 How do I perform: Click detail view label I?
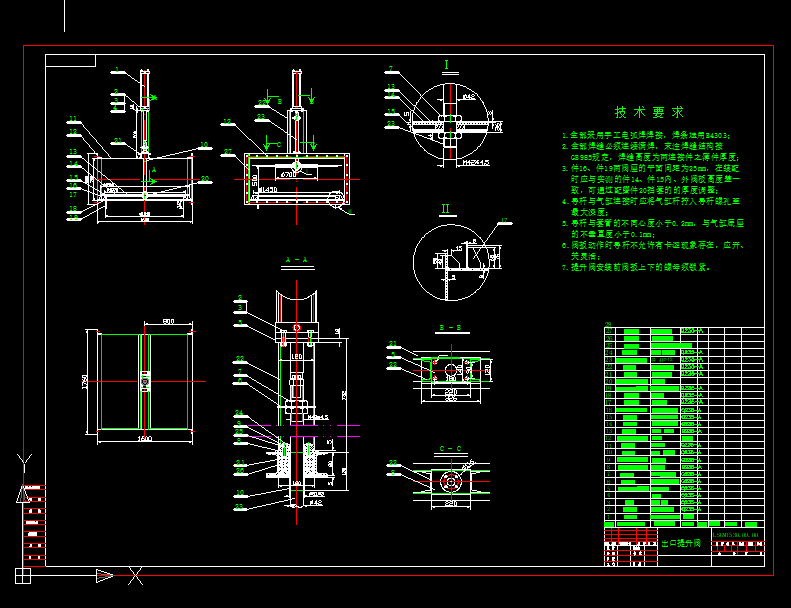click(446, 65)
